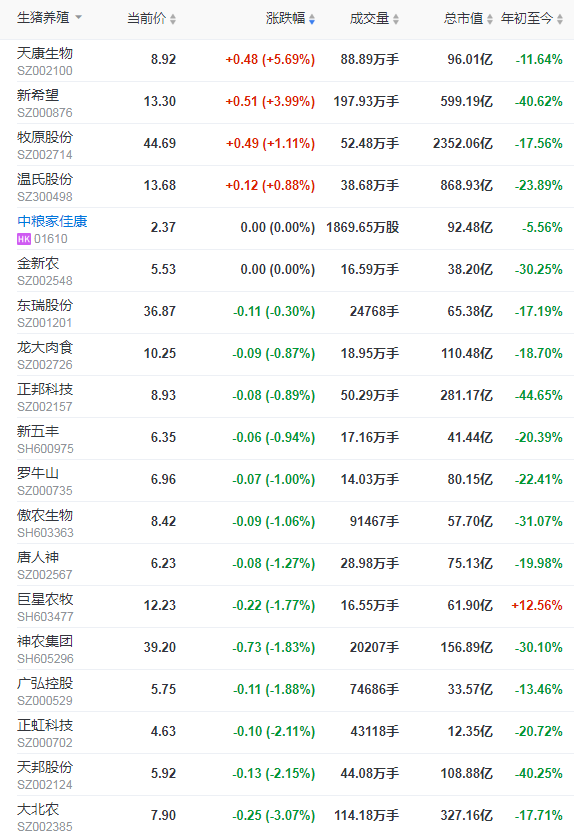Click 中粮家佳康 volume 1869.65万股
574x834 pixels.
(x=362, y=228)
